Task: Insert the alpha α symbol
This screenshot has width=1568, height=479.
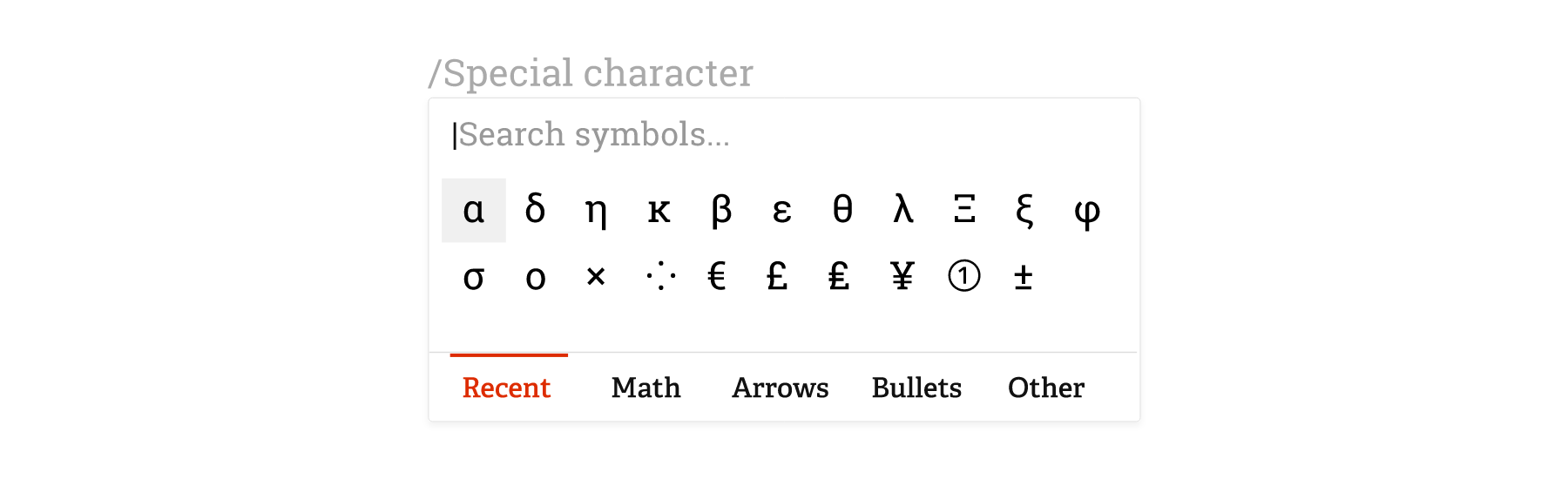Action: (x=474, y=210)
